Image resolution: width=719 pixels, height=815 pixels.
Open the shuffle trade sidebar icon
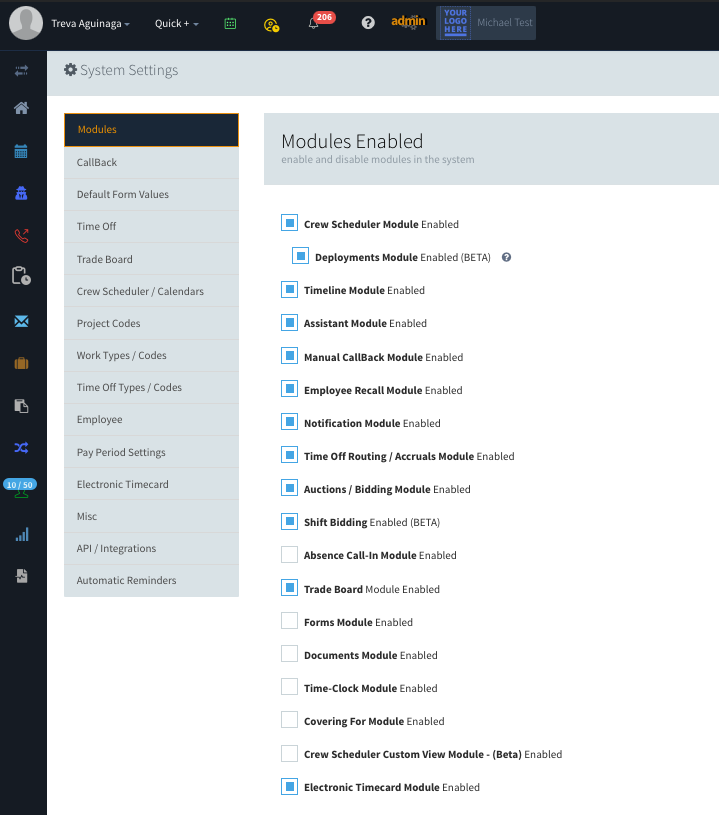click(x=21, y=448)
